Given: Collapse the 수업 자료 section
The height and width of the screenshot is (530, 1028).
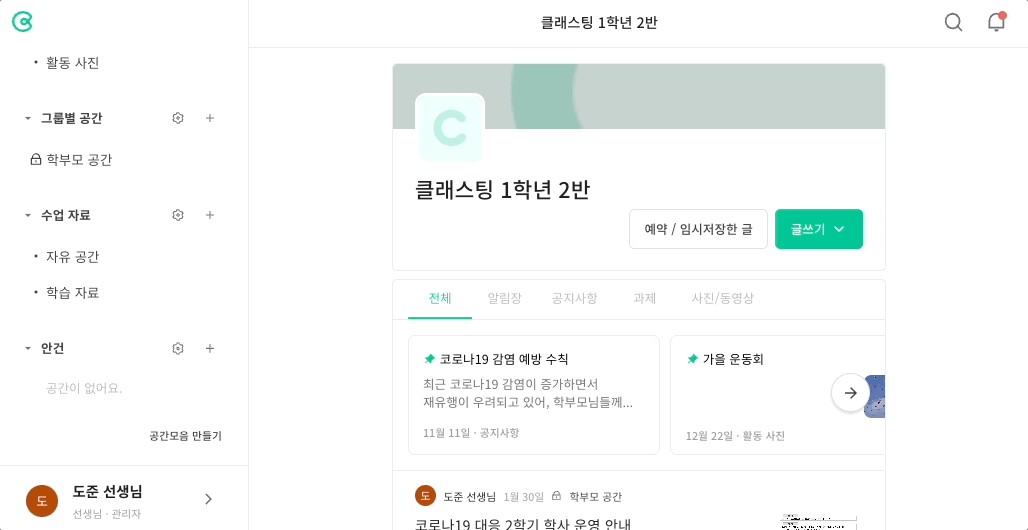Looking at the screenshot, I should click(28, 215).
